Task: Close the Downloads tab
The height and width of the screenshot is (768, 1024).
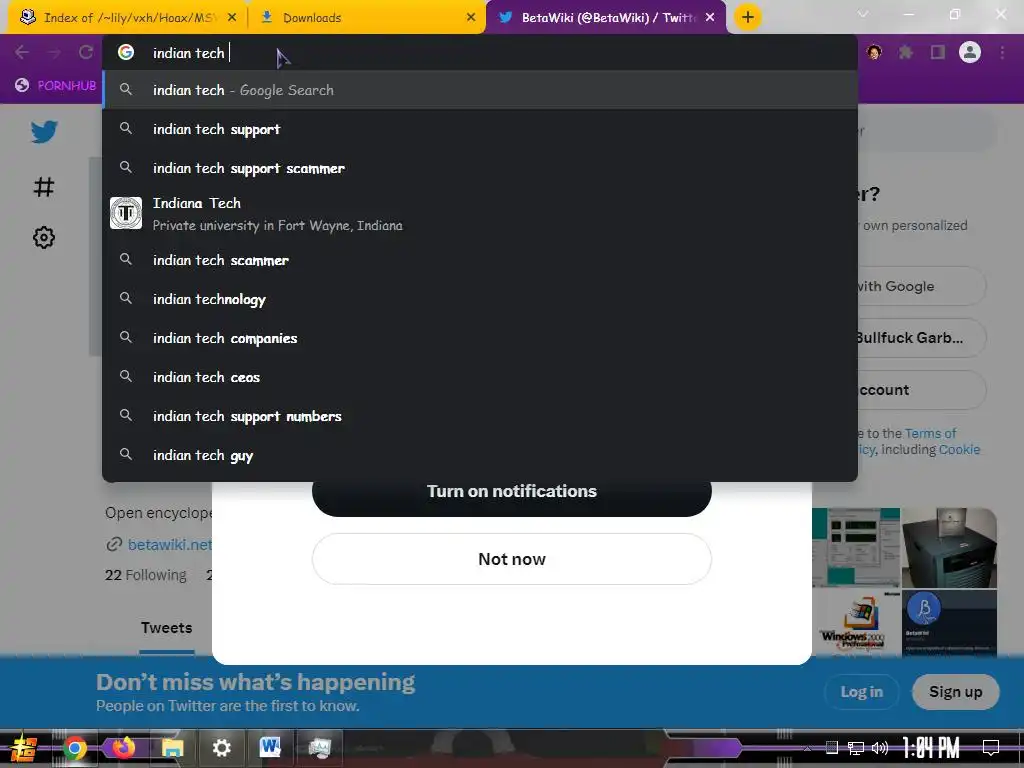Action: [x=471, y=18]
